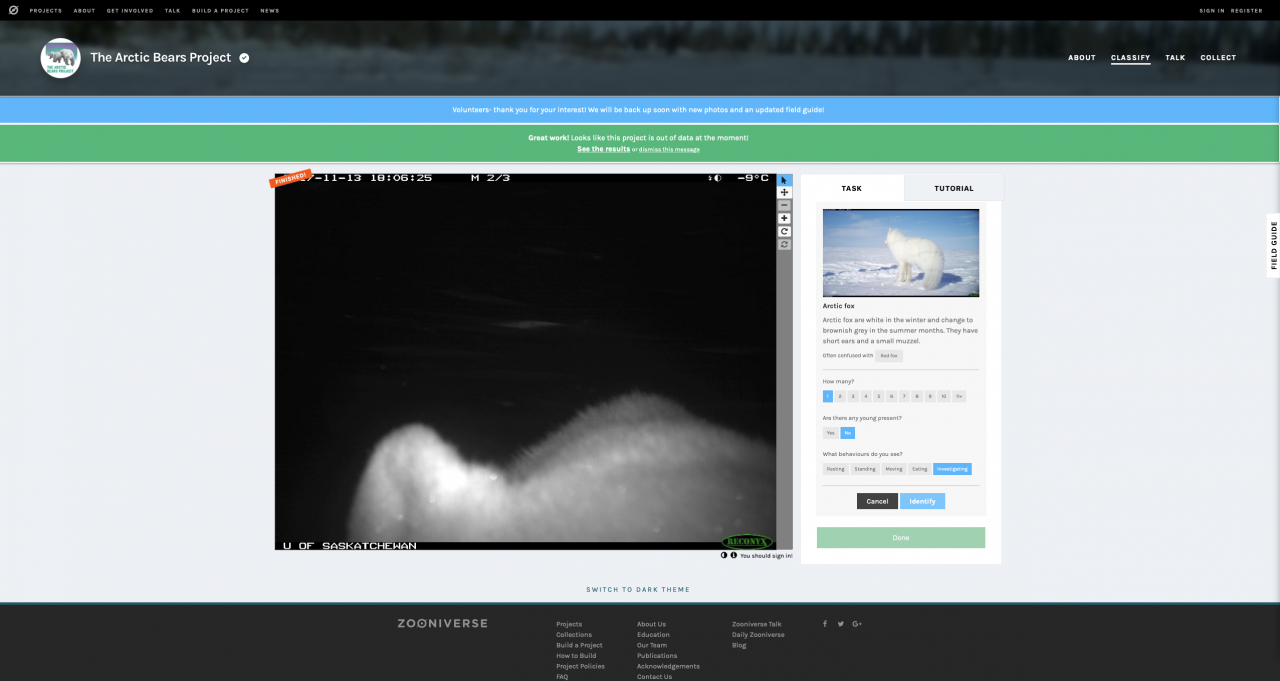Click the camera trap subject image
This screenshot has width=1280, height=681.
[525, 362]
